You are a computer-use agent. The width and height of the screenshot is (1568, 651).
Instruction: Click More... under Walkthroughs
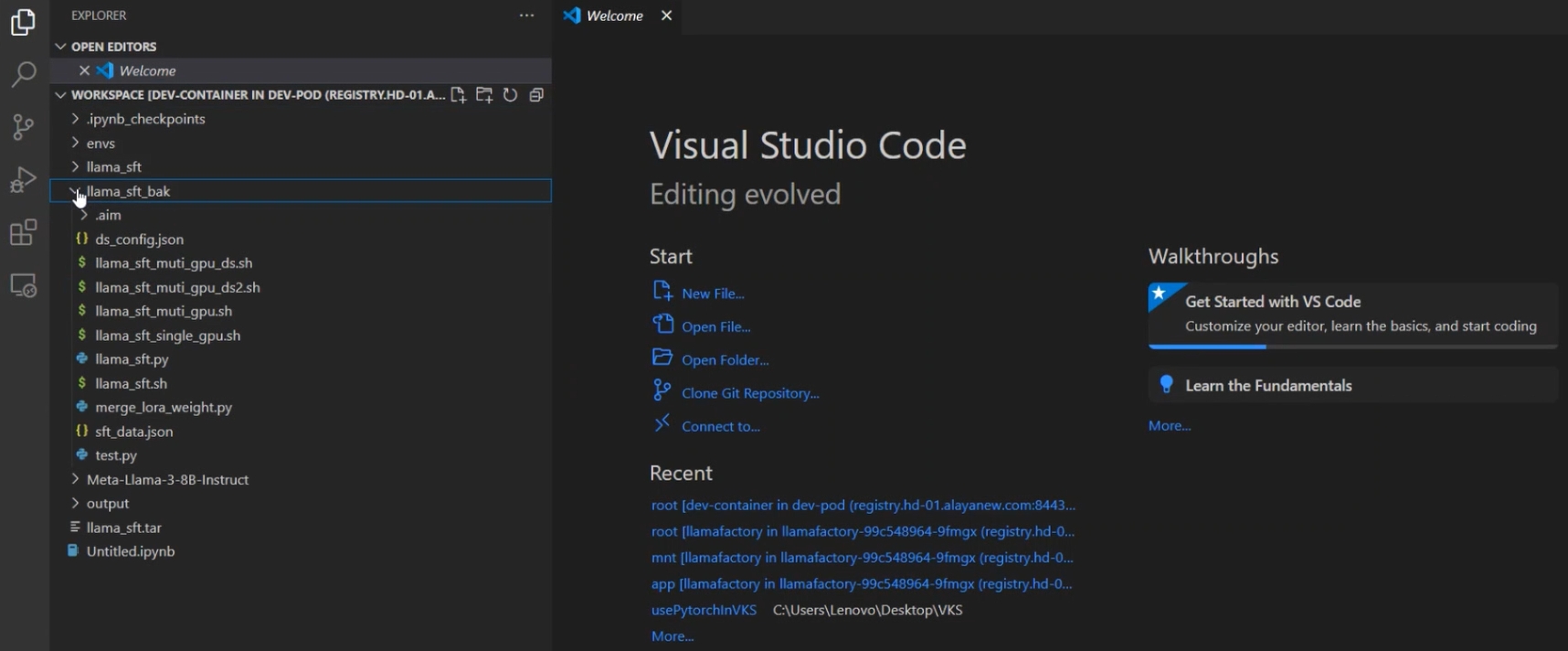point(1170,425)
